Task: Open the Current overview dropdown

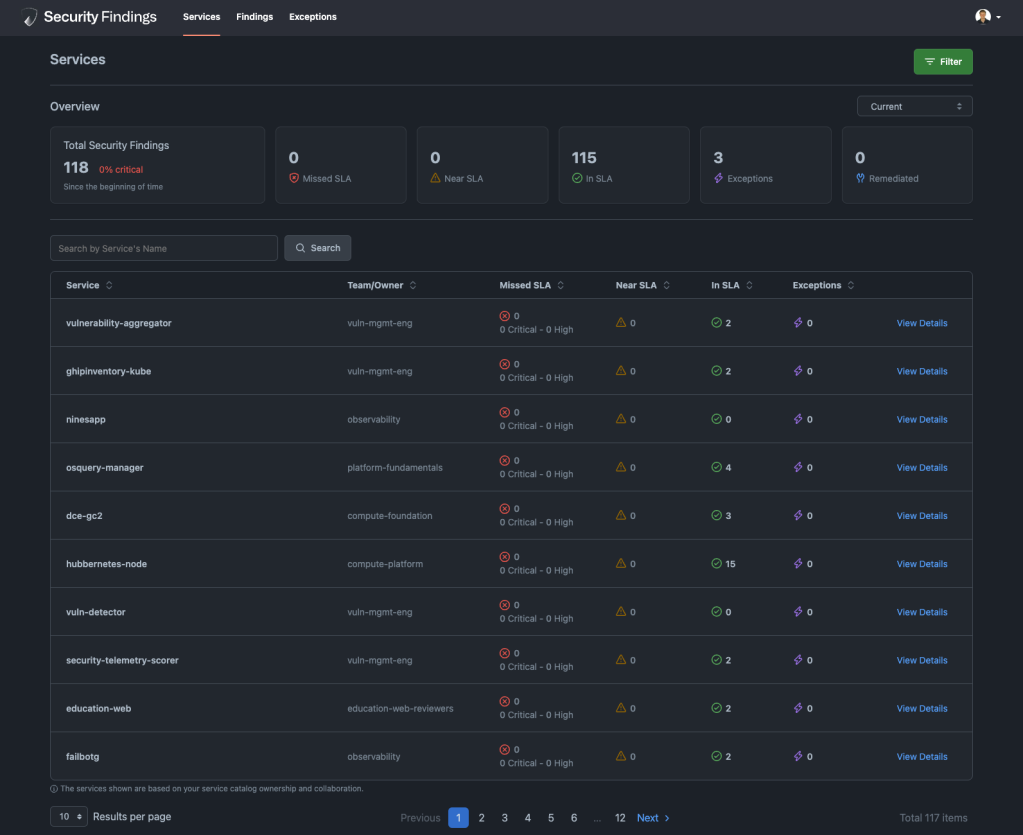Action: tap(913, 105)
